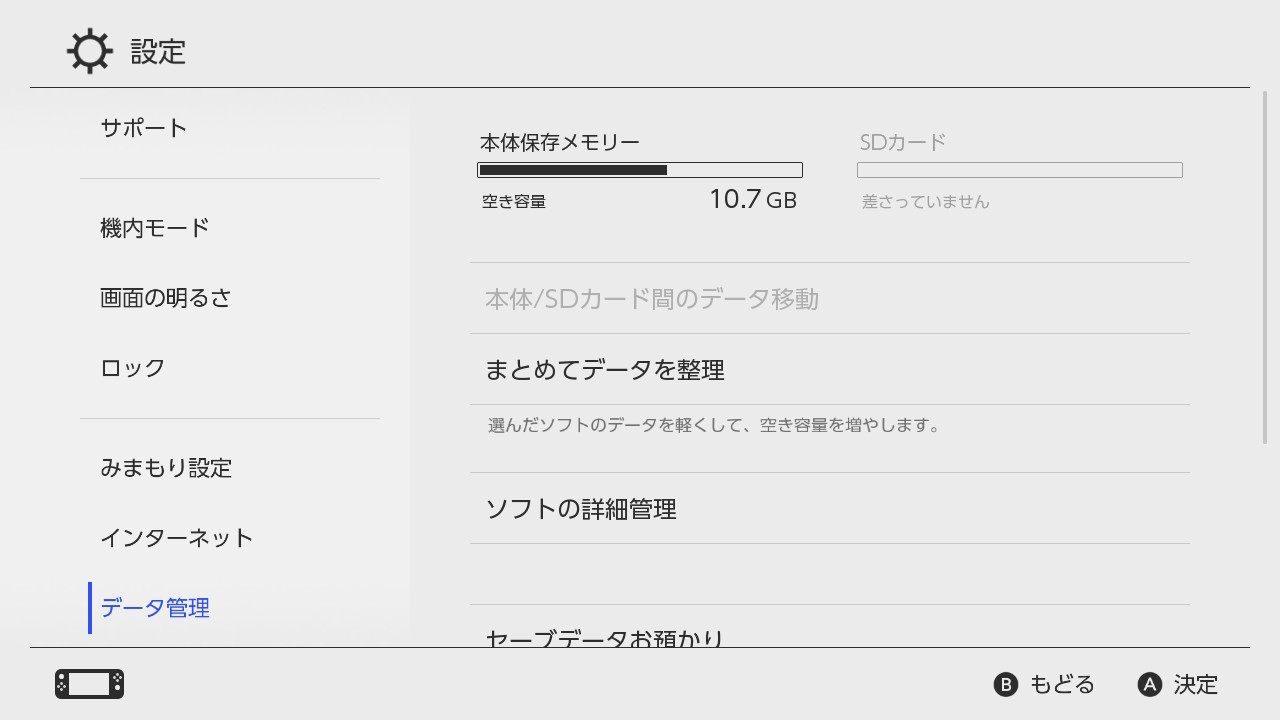Viewport: 1280px width, 720px height.
Task: Select the ロック sidebar entry
Action: [x=133, y=368]
